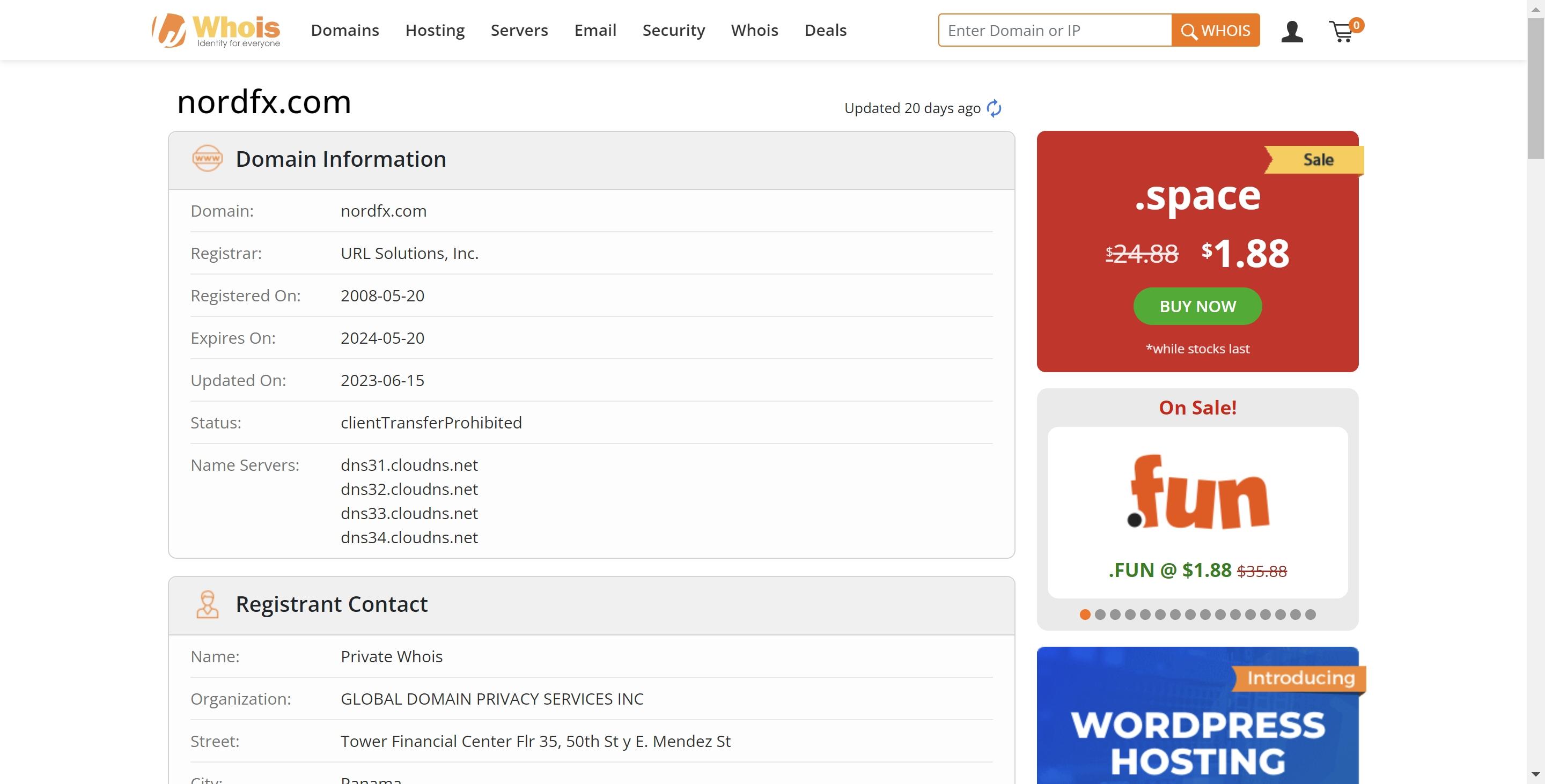Click the Registrant Contact heading
The width and height of the screenshot is (1545, 784).
332,604
